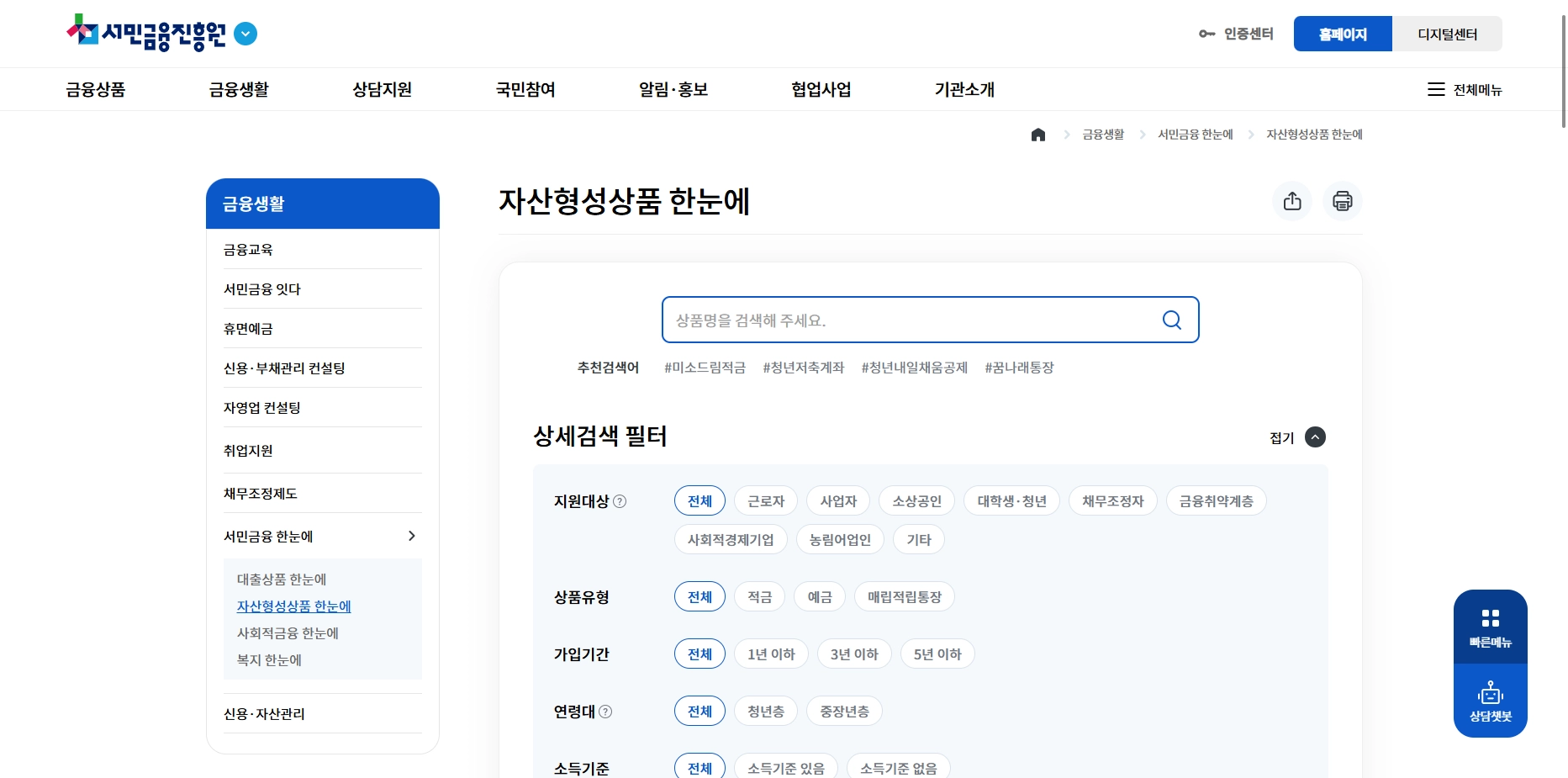The width and height of the screenshot is (1568, 778).
Task: Select 중장년층 age chip
Action: pyautogui.click(x=844, y=712)
